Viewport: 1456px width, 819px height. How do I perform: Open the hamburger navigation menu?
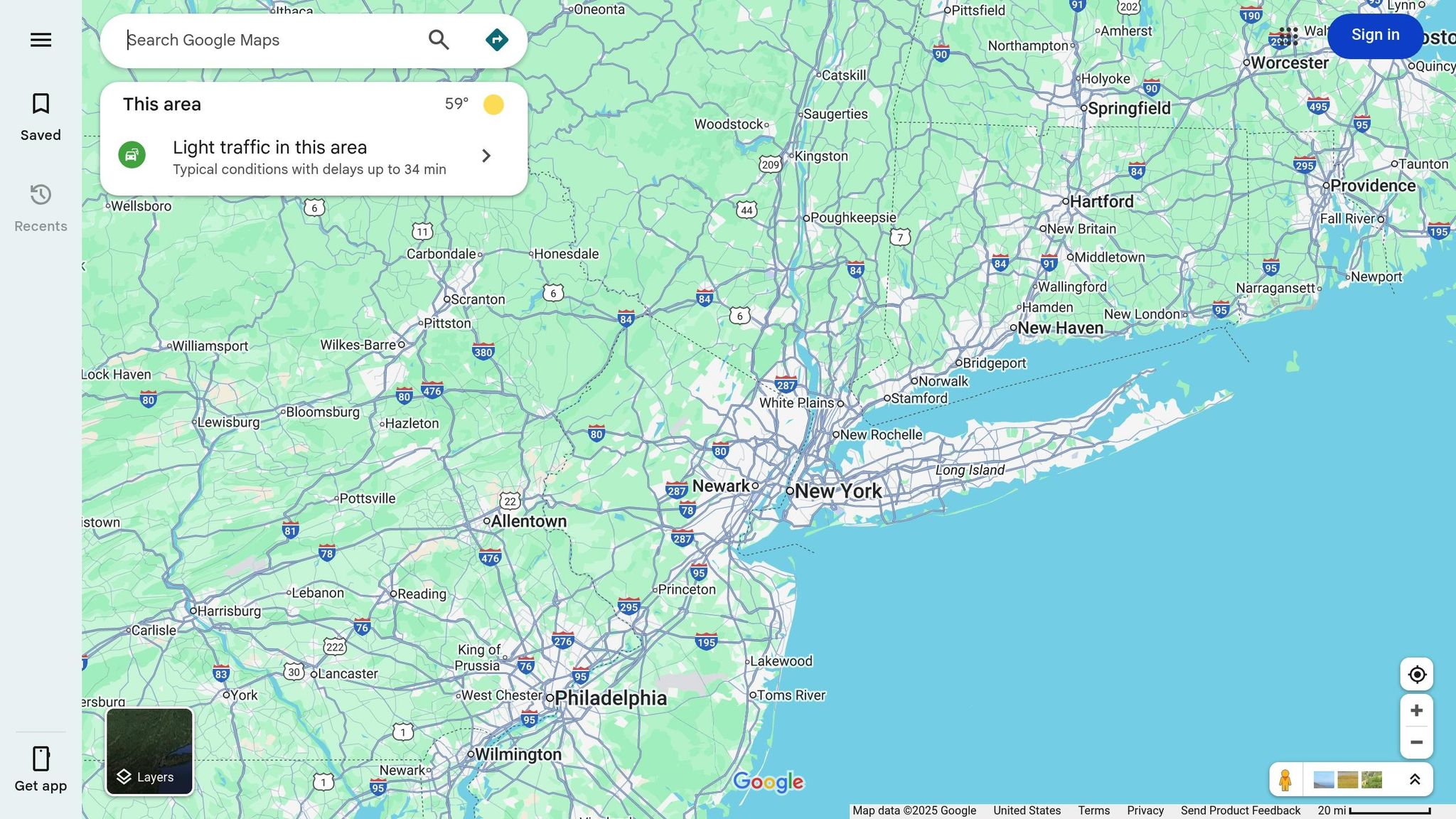(40, 40)
